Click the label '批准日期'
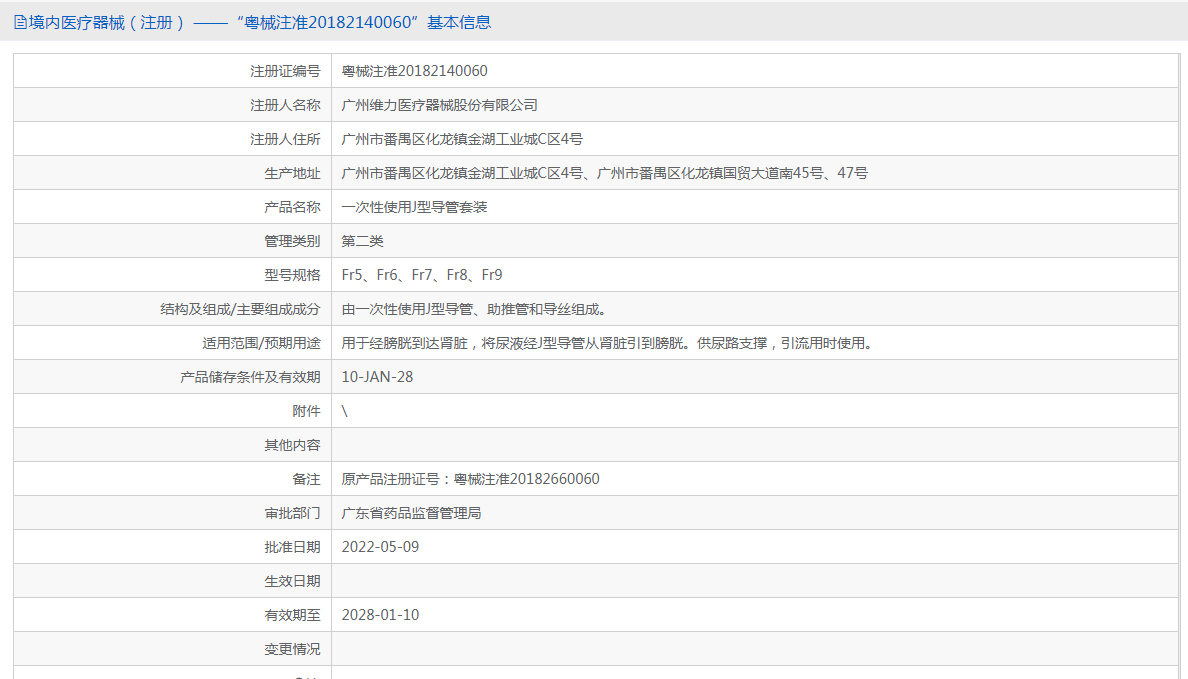 292,547
